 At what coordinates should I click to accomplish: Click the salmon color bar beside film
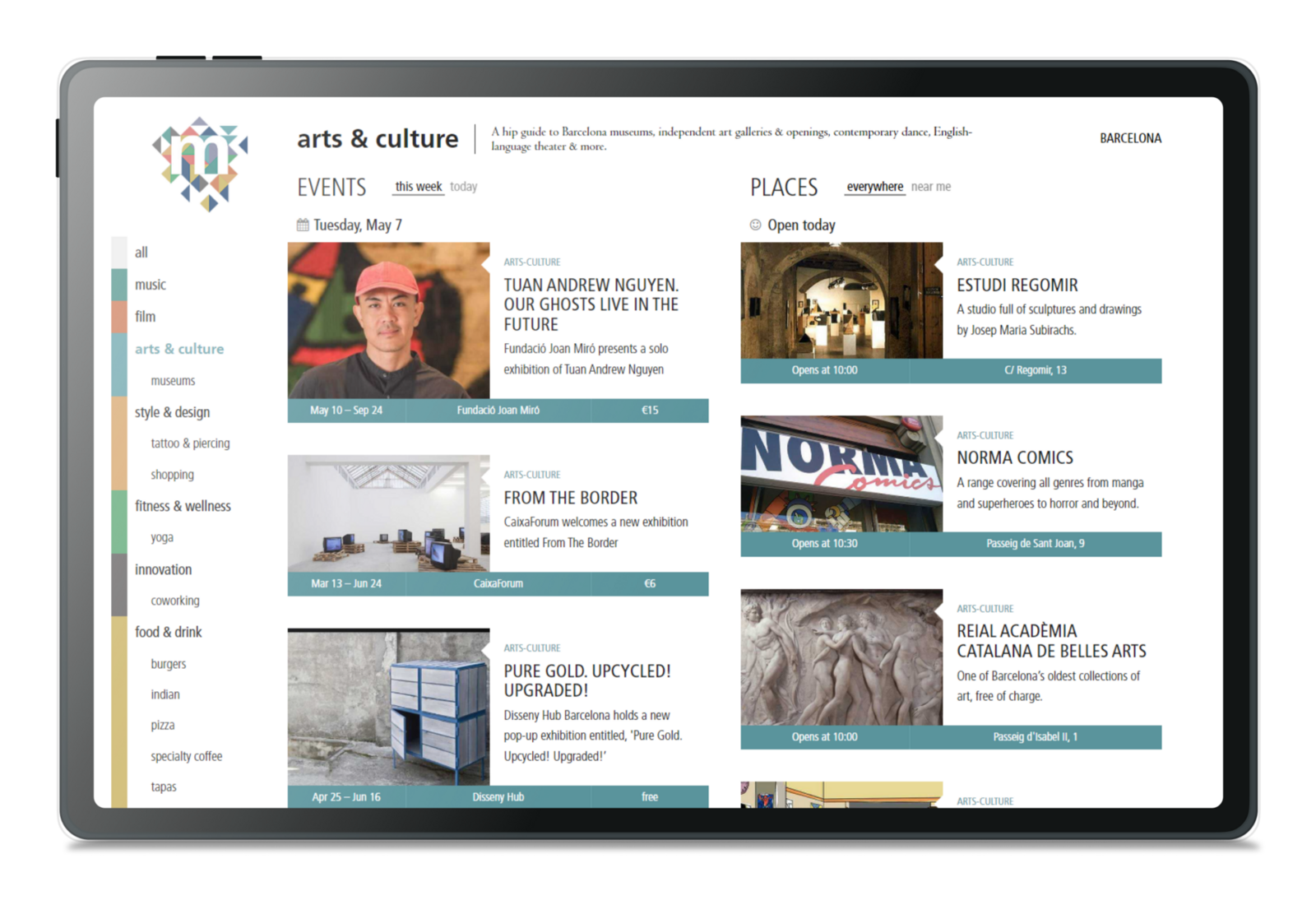119,317
